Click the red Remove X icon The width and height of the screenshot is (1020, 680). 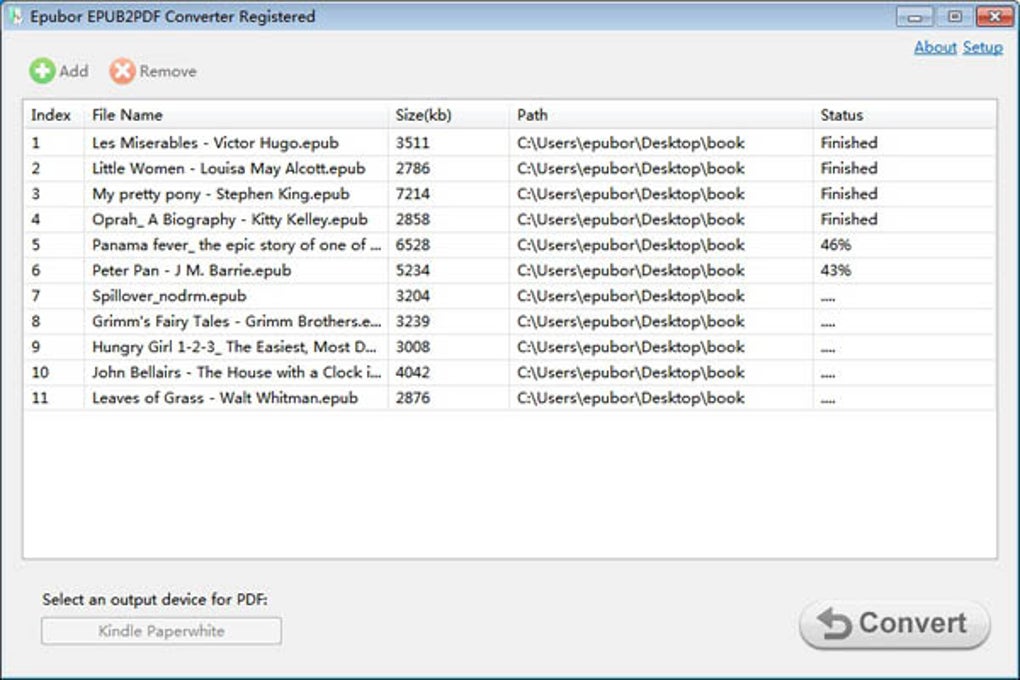(x=122, y=71)
